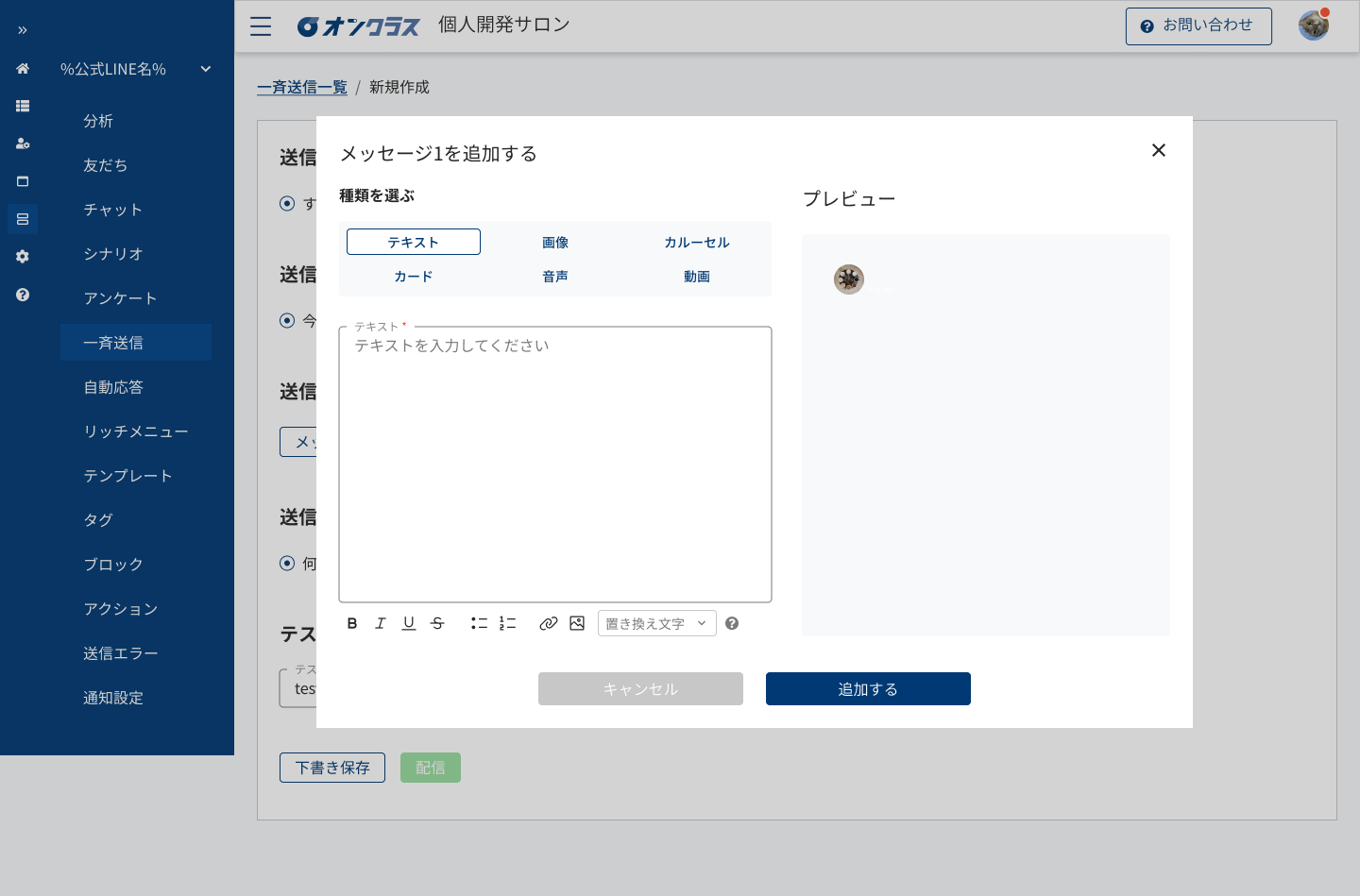
Task: Open the 一斉送信一覧 breadcrumb link
Action: pos(302,87)
